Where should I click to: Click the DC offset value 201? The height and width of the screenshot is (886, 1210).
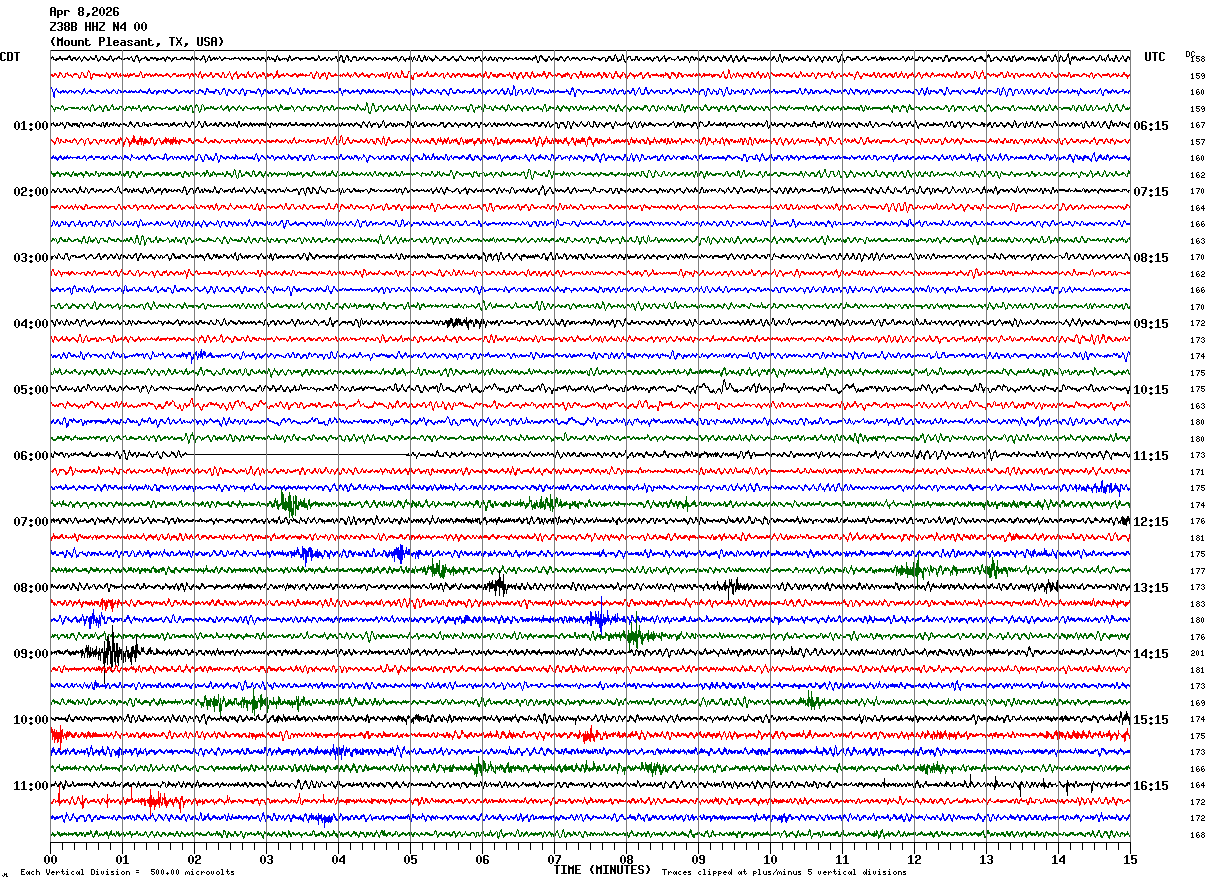coord(1197,654)
